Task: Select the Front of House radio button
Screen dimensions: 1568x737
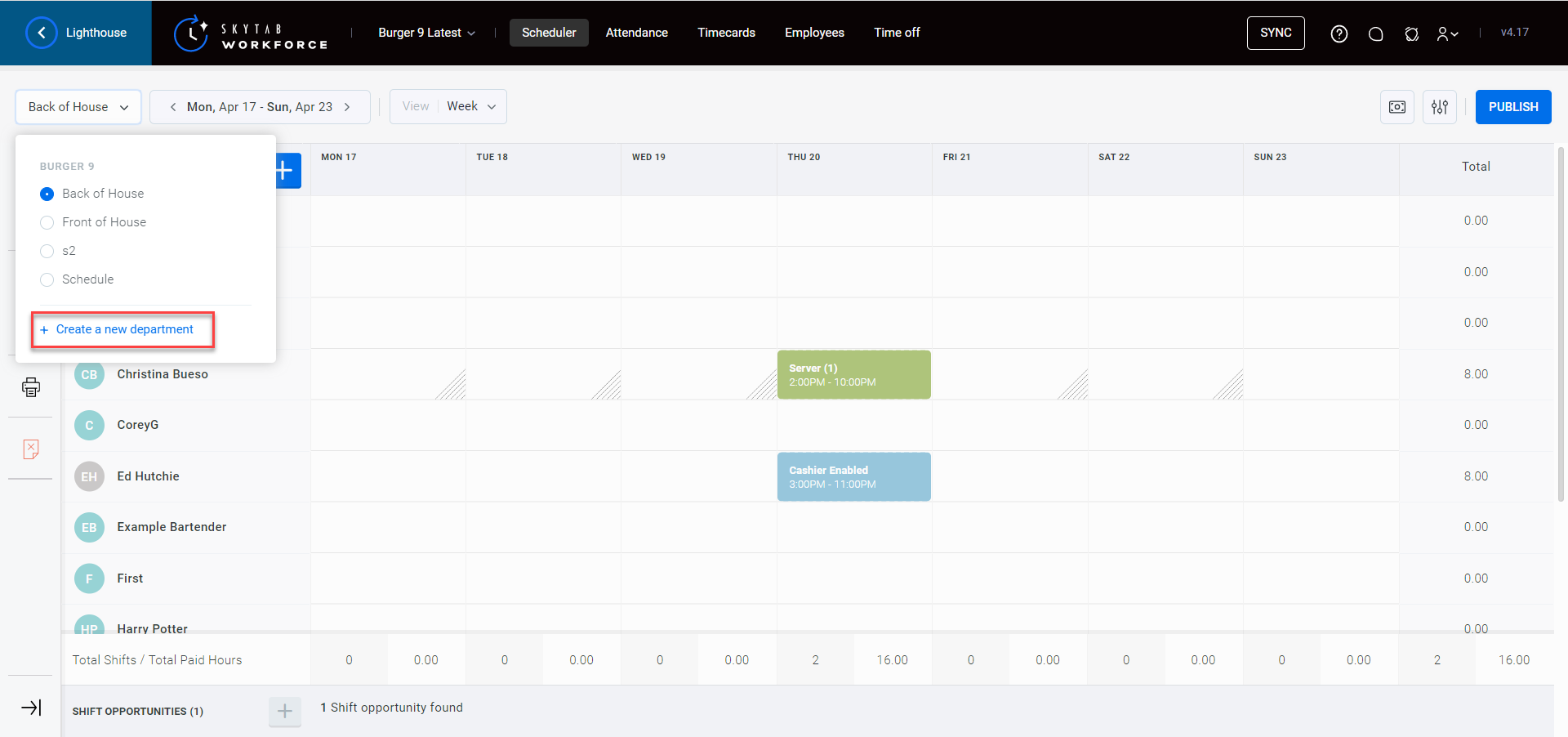Action: coord(47,222)
